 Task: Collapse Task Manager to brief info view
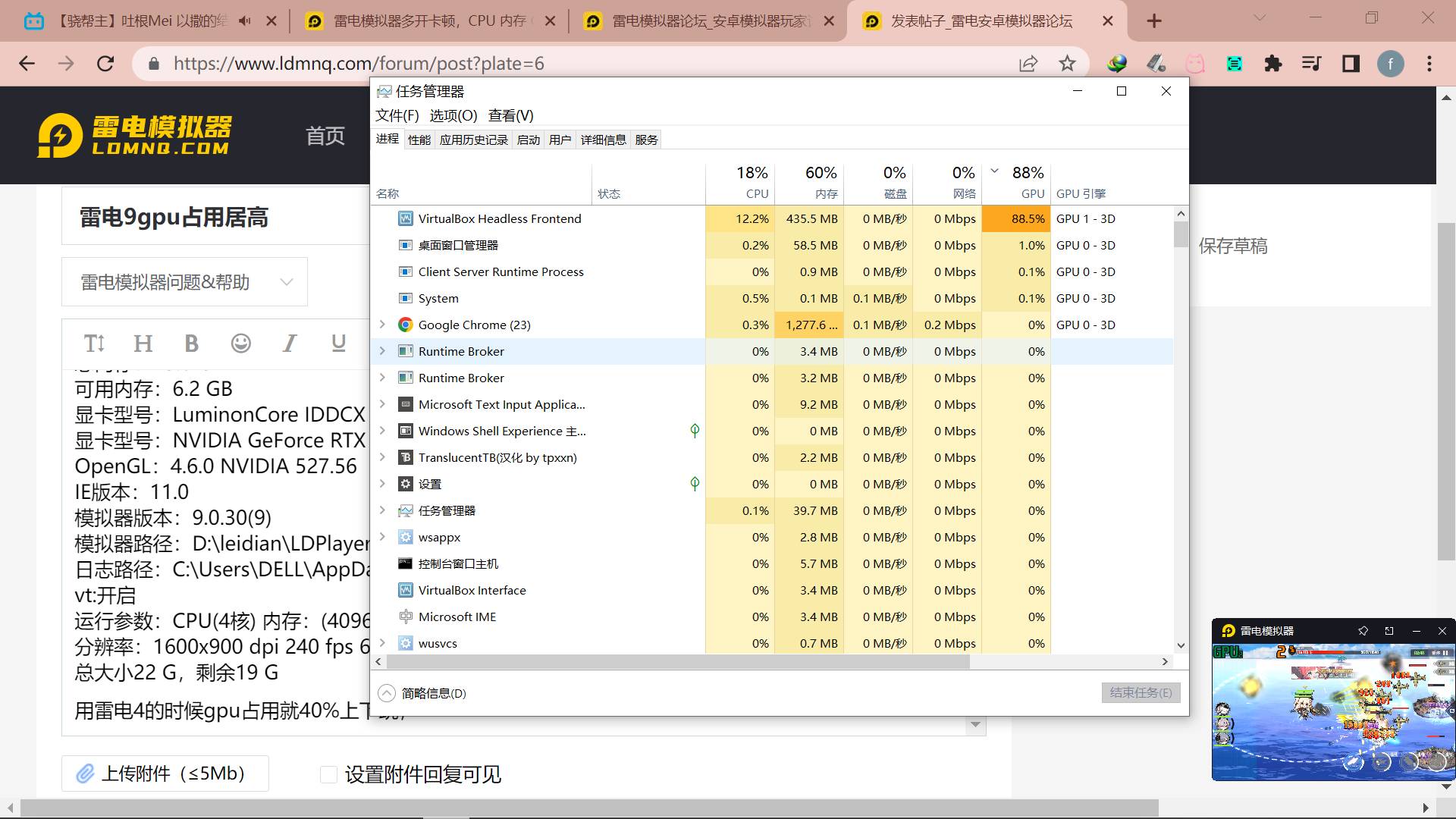[x=422, y=693]
